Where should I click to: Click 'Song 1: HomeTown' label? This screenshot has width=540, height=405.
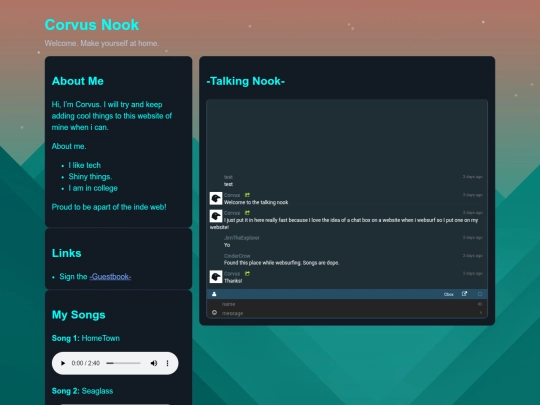pos(86,338)
